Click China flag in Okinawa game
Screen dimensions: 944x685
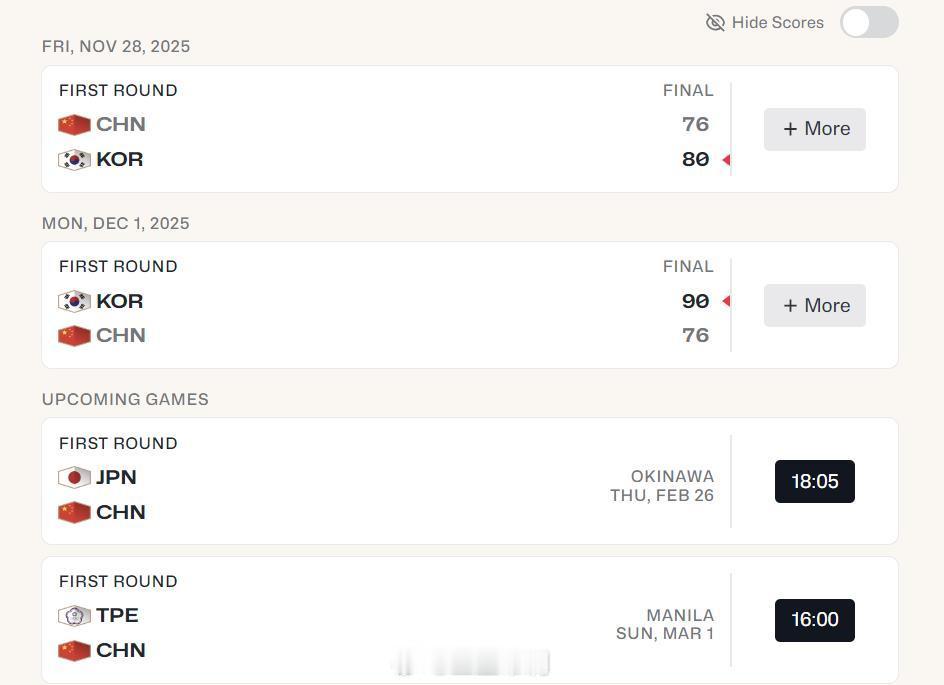(74, 512)
